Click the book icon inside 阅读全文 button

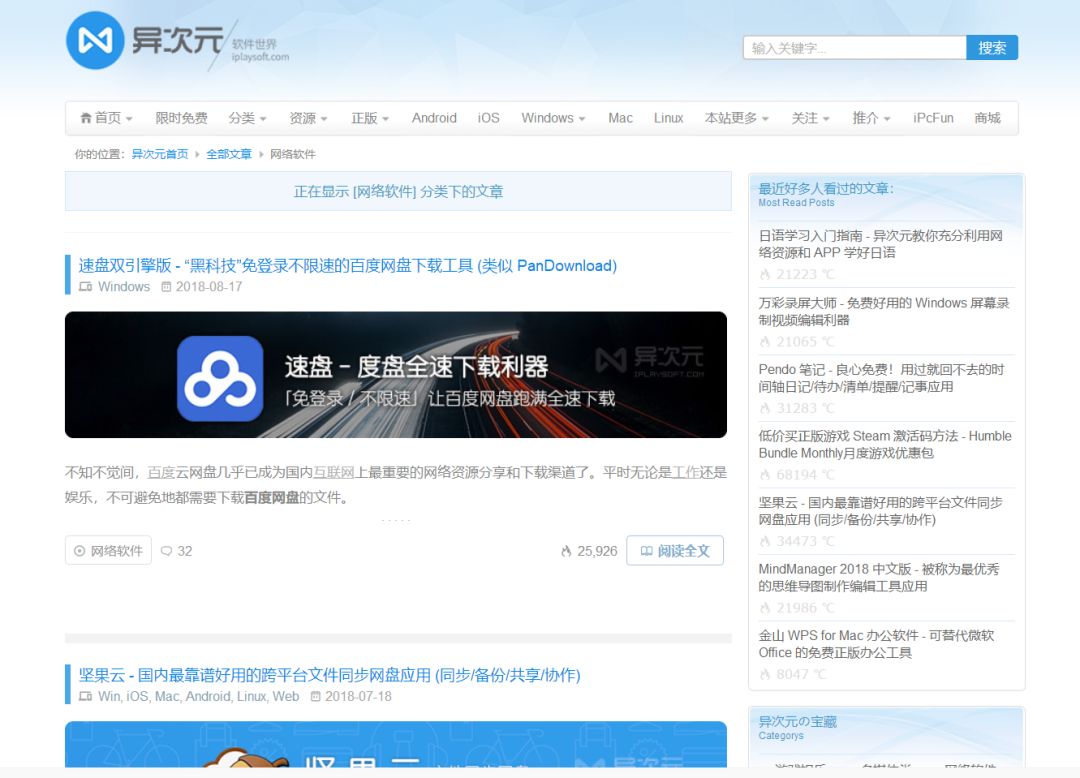(649, 550)
